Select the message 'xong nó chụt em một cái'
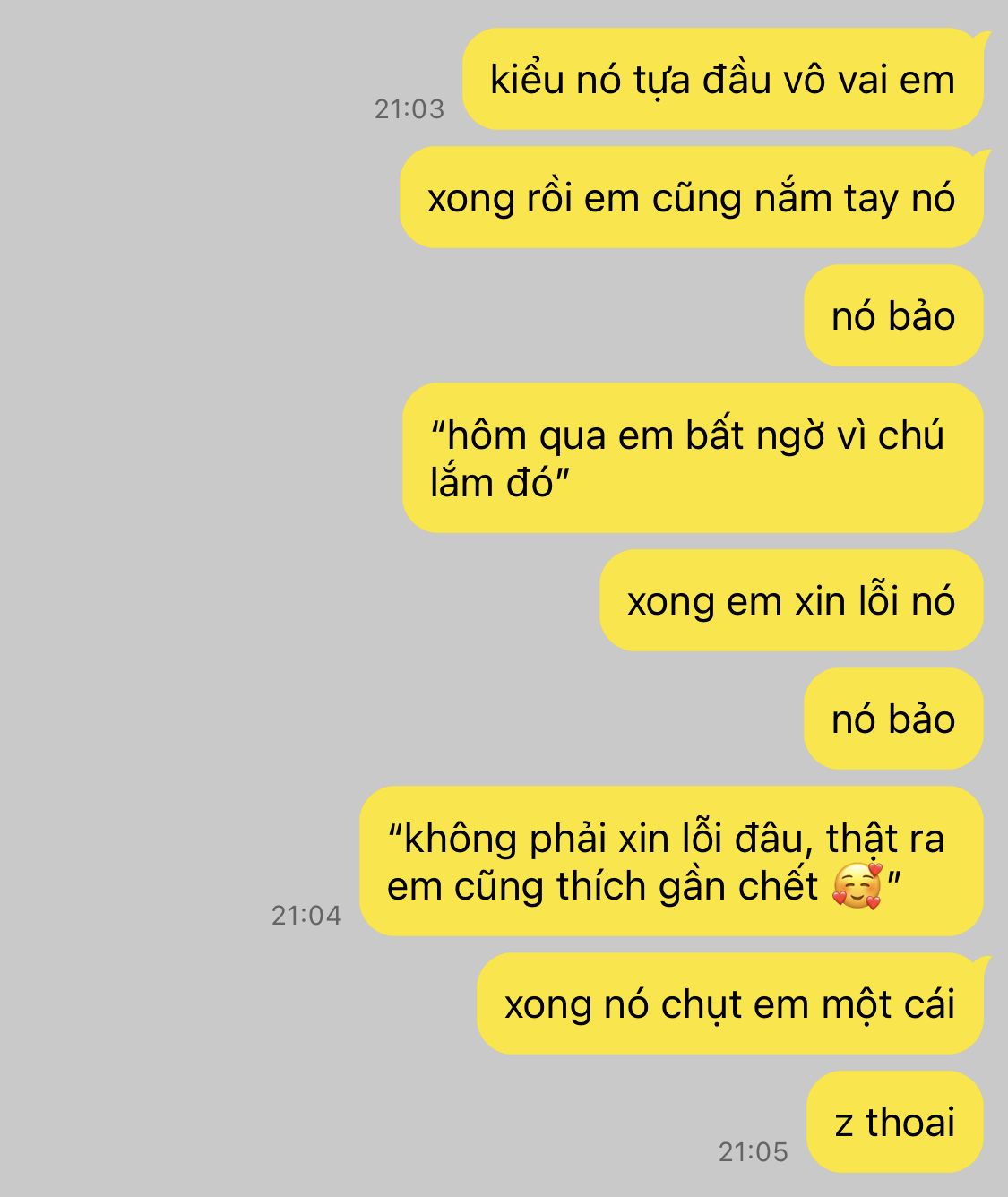The height and width of the screenshot is (1197, 1008). (x=730, y=1003)
